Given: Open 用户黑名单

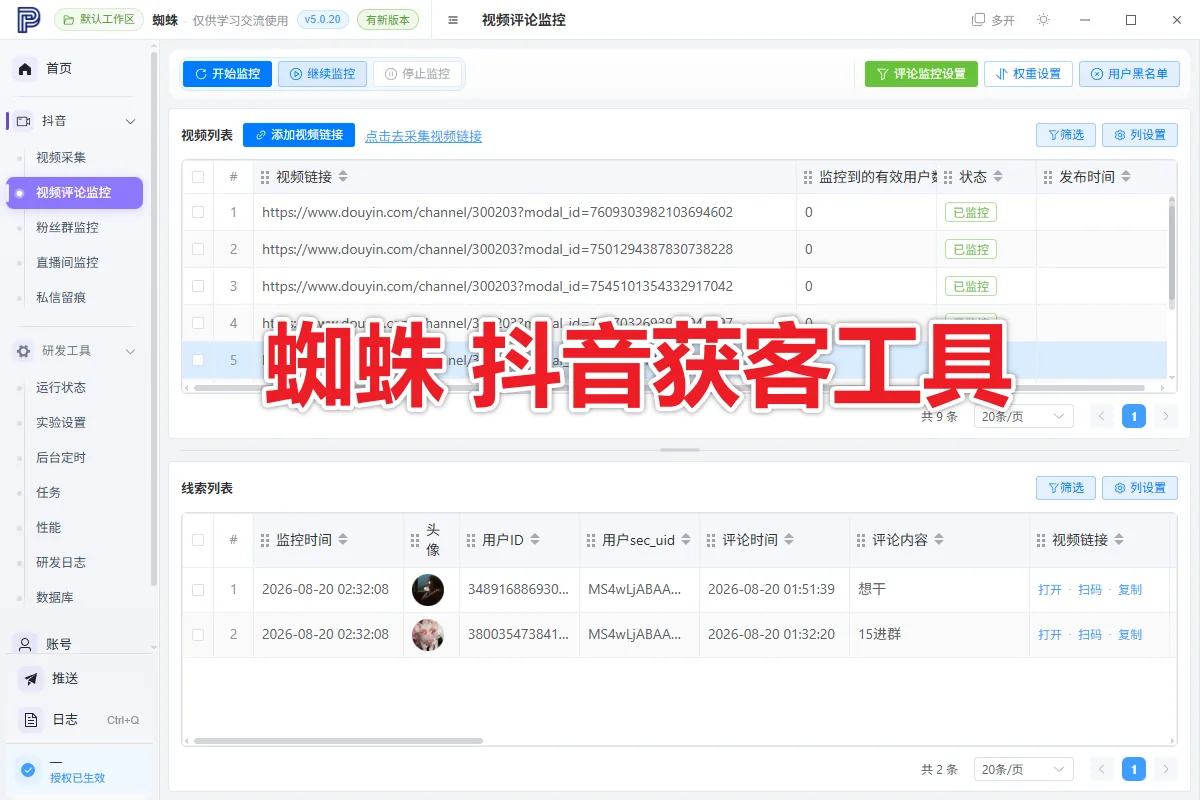Looking at the screenshot, I should [x=1129, y=74].
